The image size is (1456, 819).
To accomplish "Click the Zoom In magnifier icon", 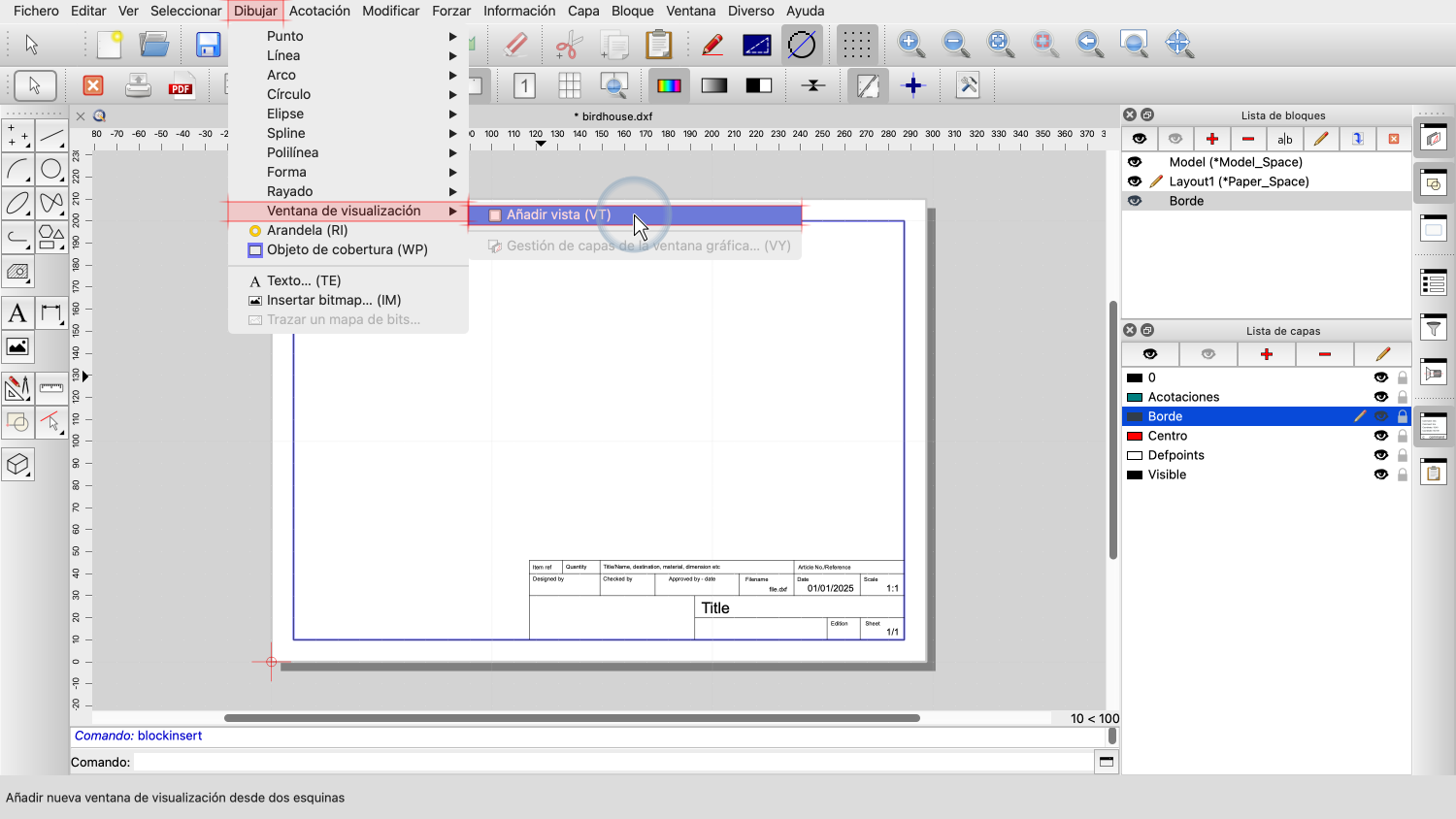I will click(910, 44).
